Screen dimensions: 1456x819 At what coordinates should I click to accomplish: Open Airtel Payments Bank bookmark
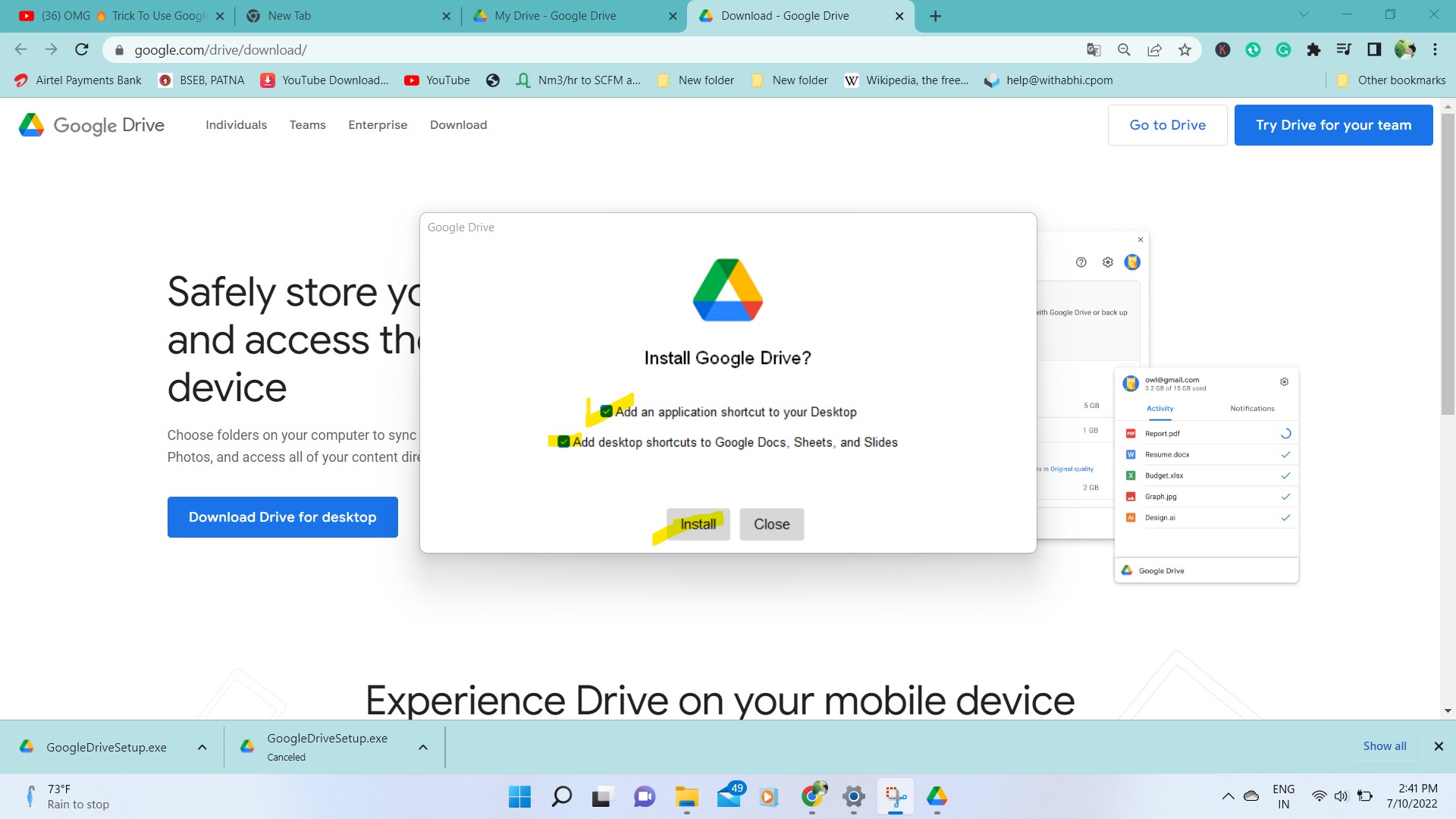pyautogui.click(x=78, y=80)
